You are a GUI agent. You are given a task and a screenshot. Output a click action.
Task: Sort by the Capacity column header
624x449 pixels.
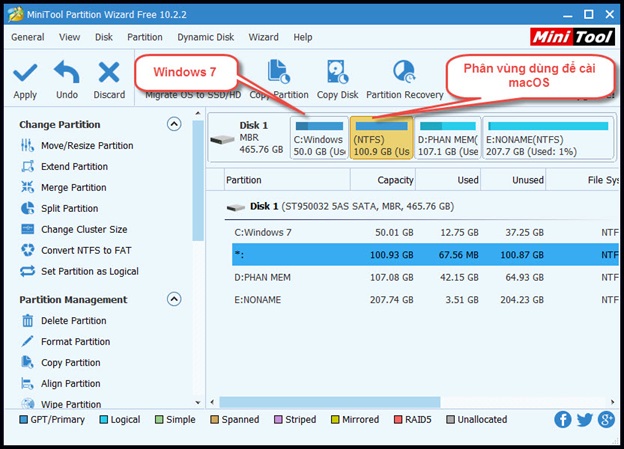(383, 180)
